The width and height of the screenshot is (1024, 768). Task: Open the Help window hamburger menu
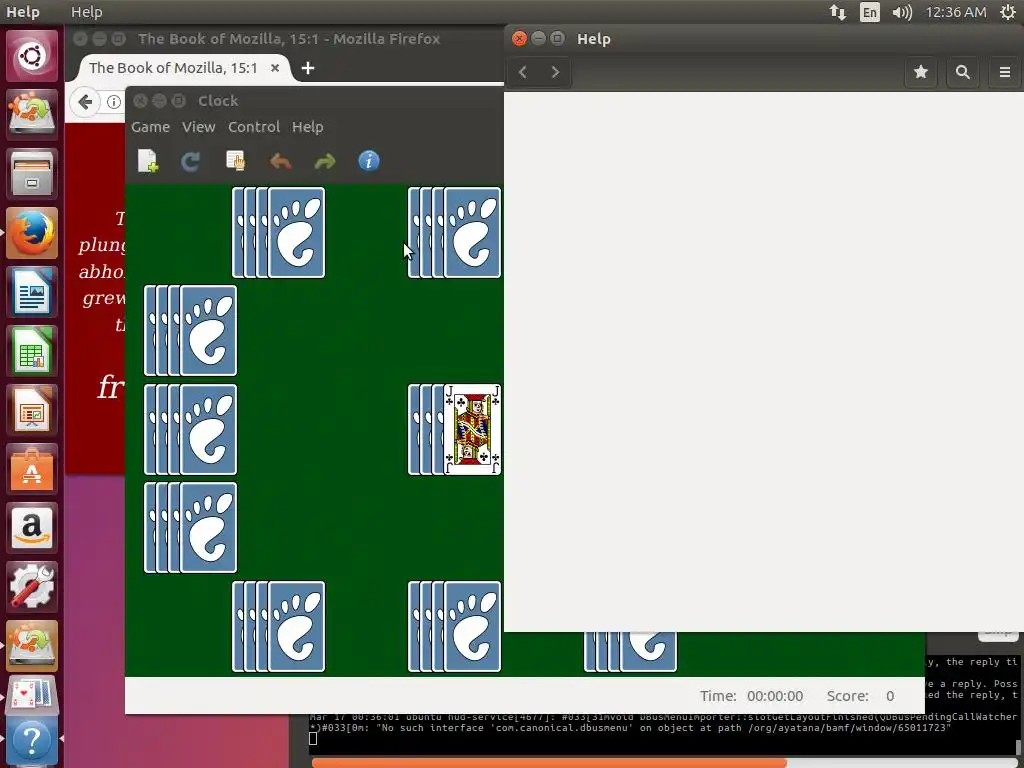(1005, 72)
